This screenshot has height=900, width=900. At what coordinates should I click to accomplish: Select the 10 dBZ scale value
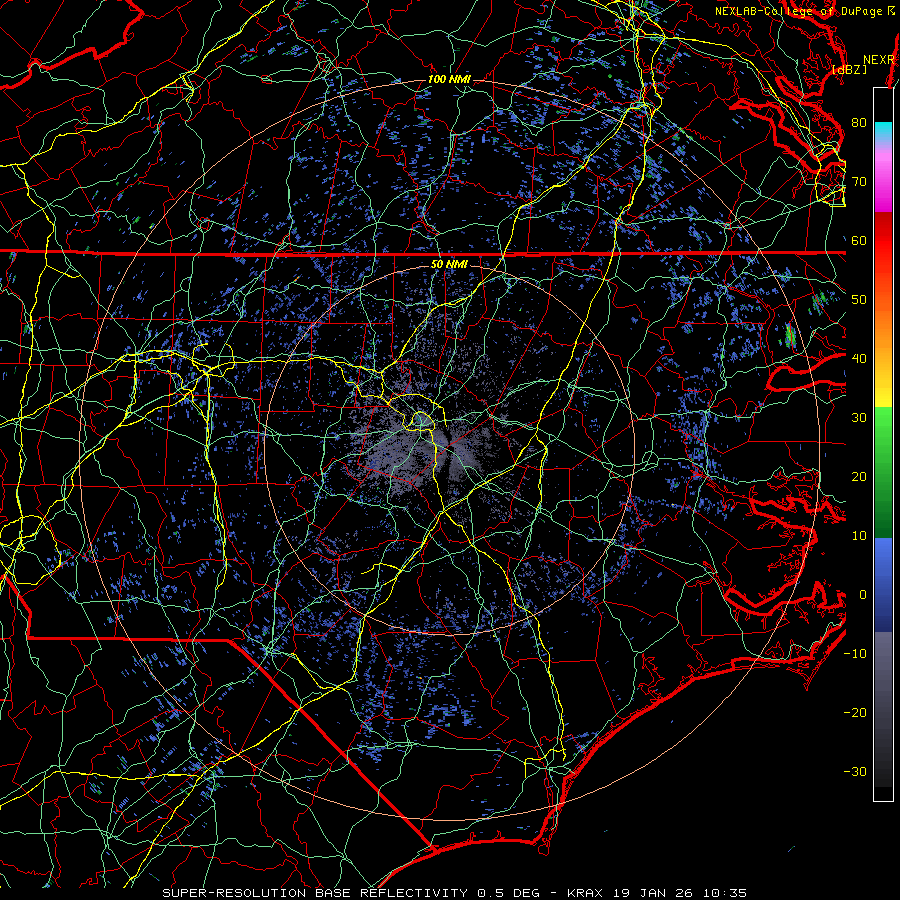pyautogui.click(x=859, y=536)
